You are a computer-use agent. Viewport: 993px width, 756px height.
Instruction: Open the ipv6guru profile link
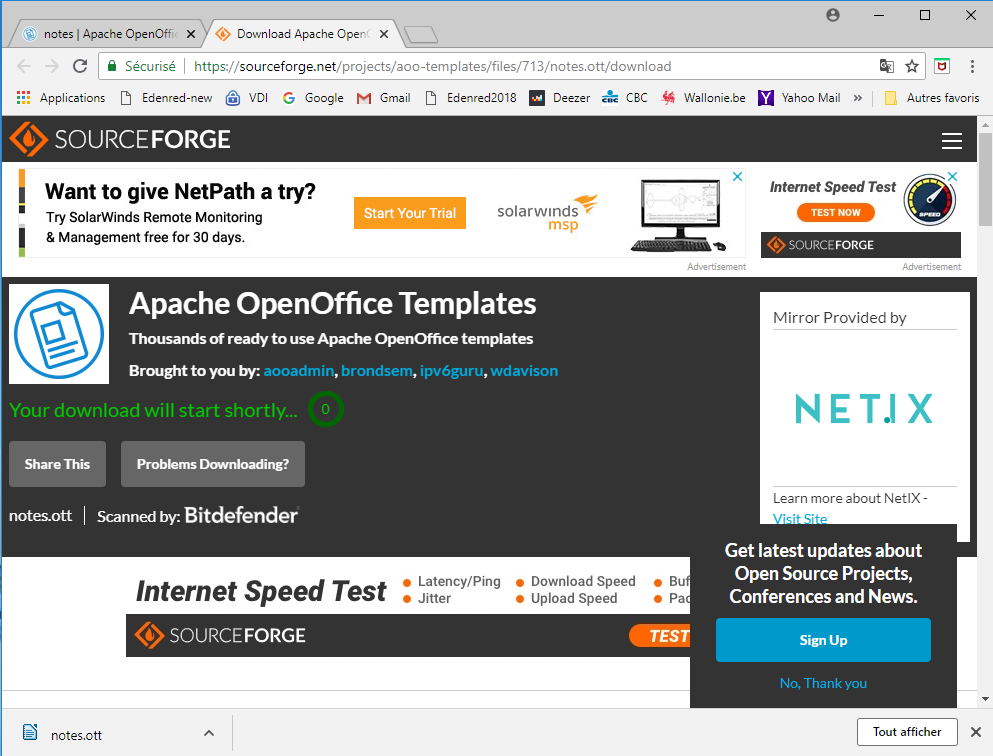(x=451, y=370)
